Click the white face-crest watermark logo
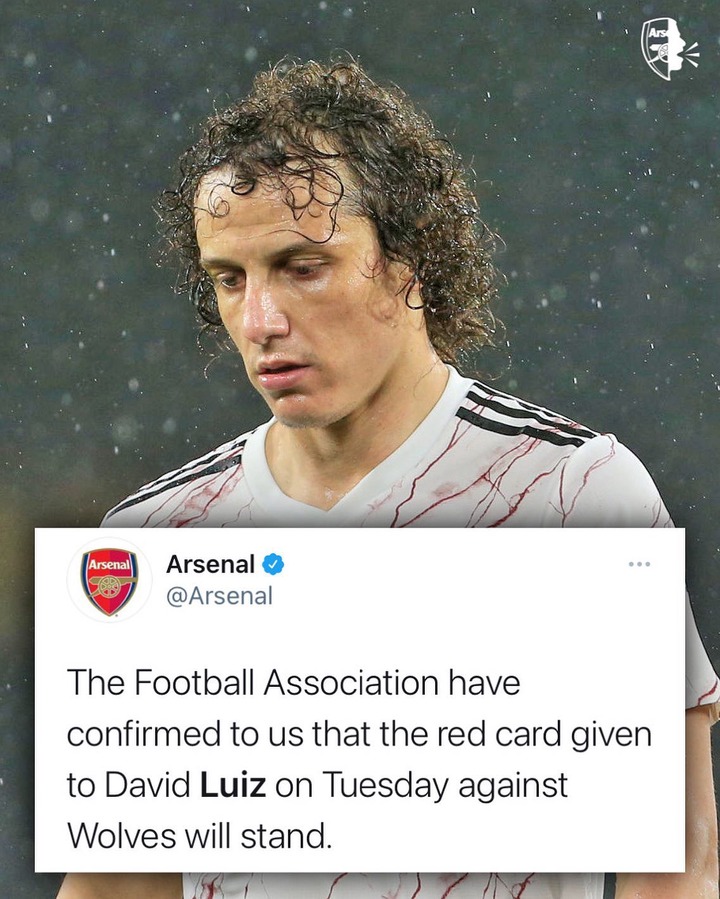Viewport: 720px width, 899px height. (x=670, y=48)
